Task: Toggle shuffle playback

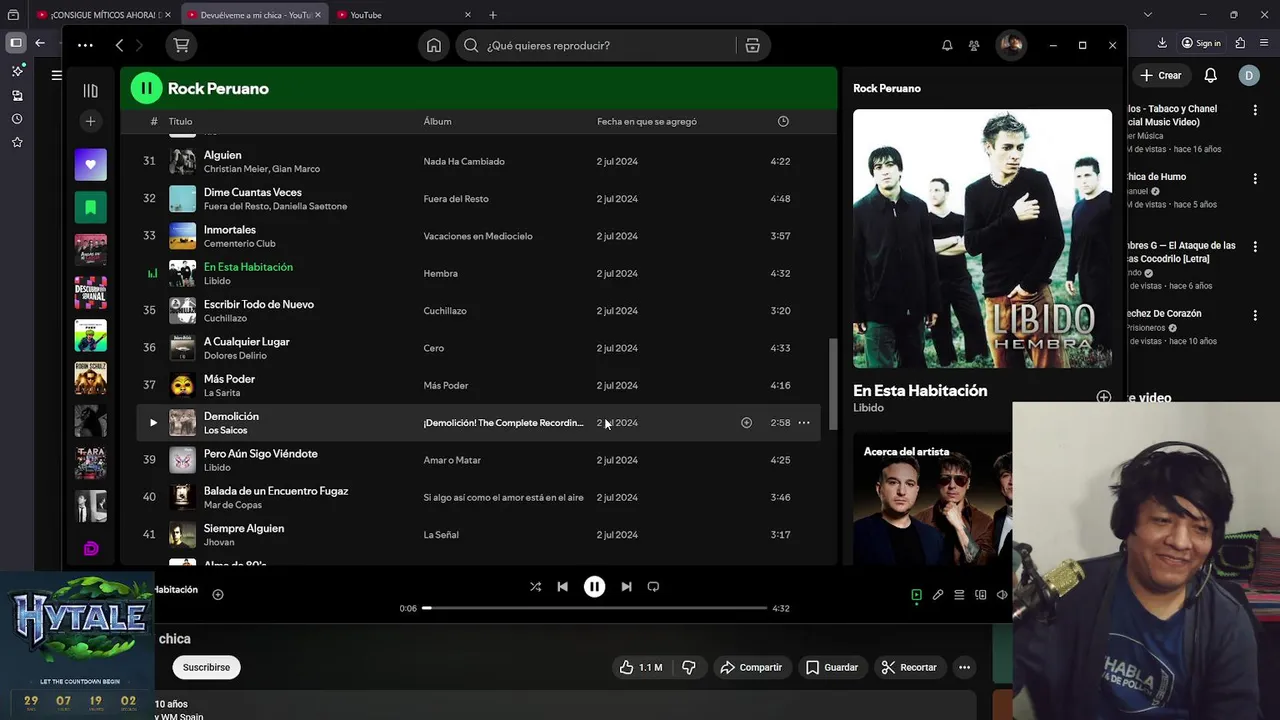Action: [535, 587]
